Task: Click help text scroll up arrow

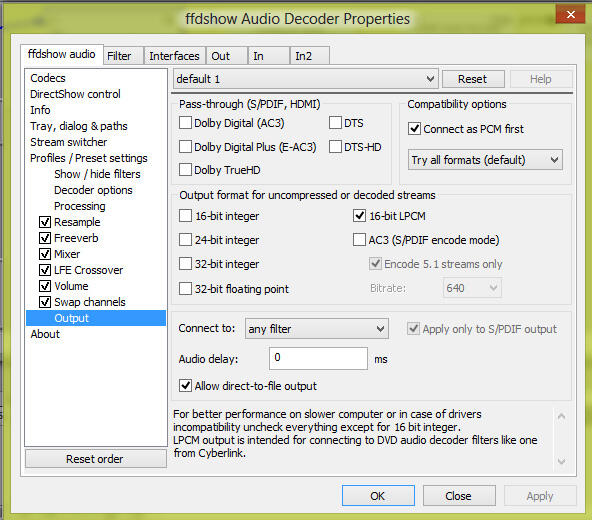Action: click(x=561, y=416)
